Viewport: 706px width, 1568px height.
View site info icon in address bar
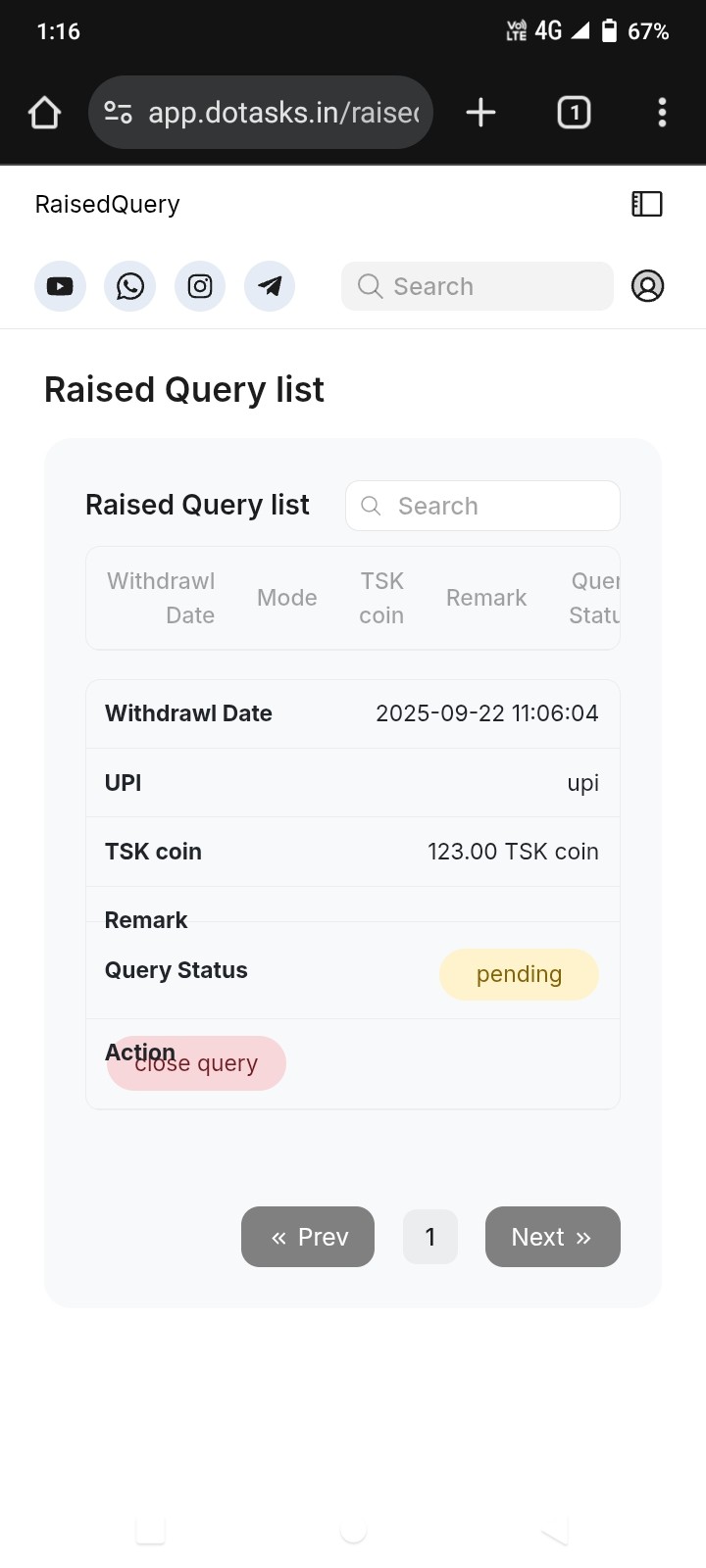119,113
